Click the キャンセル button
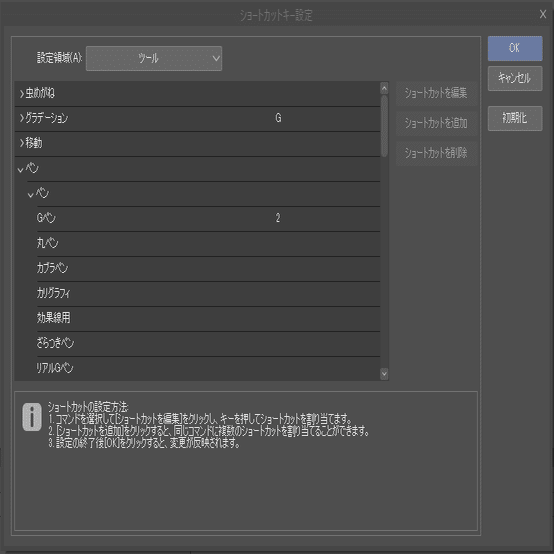The height and width of the screenshot is (554, 554). [x=515, y=78]
